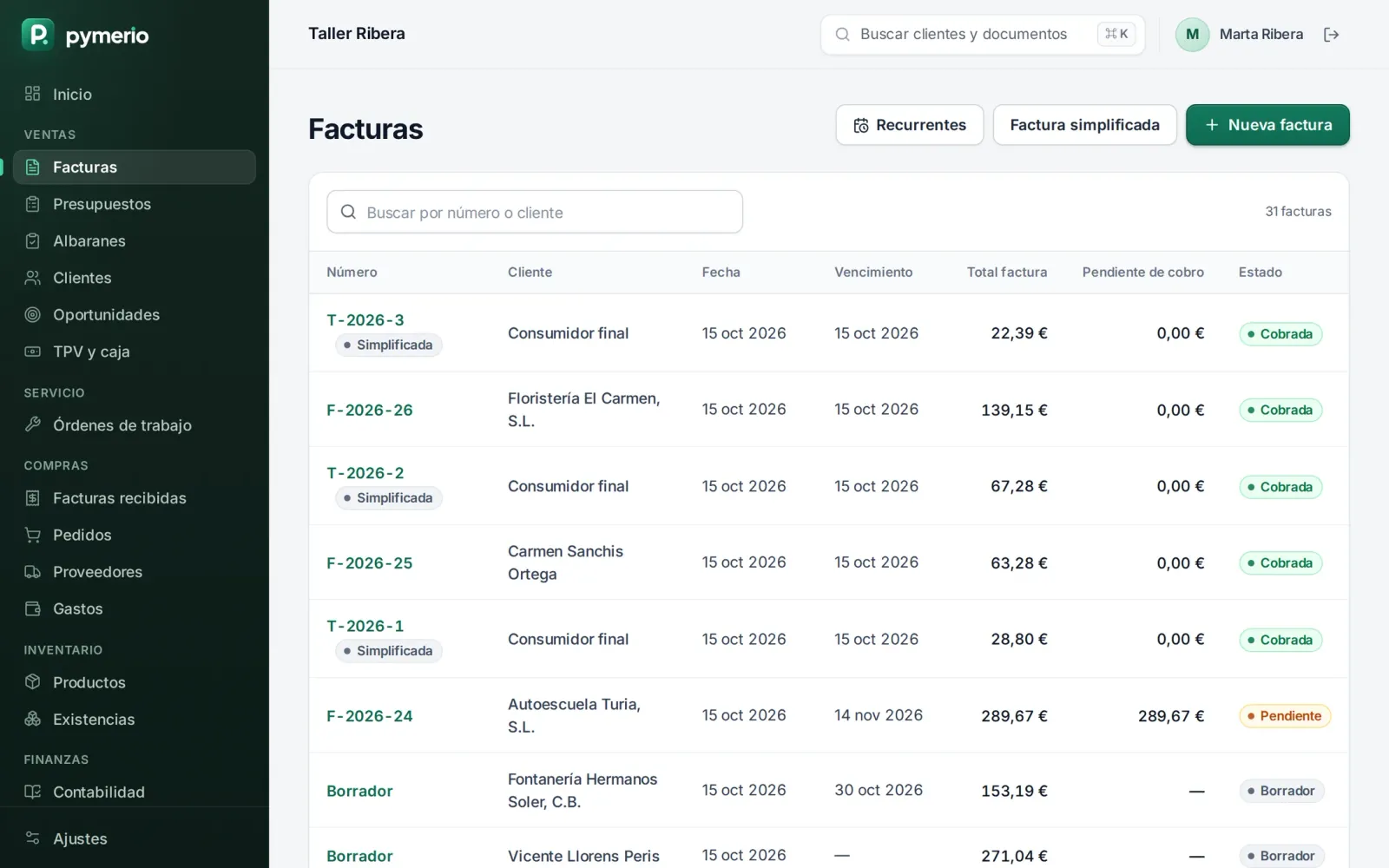Viewport: 1389px width, 868px height.
Task: Click the Proveedores truck icon
Action: 33,572
